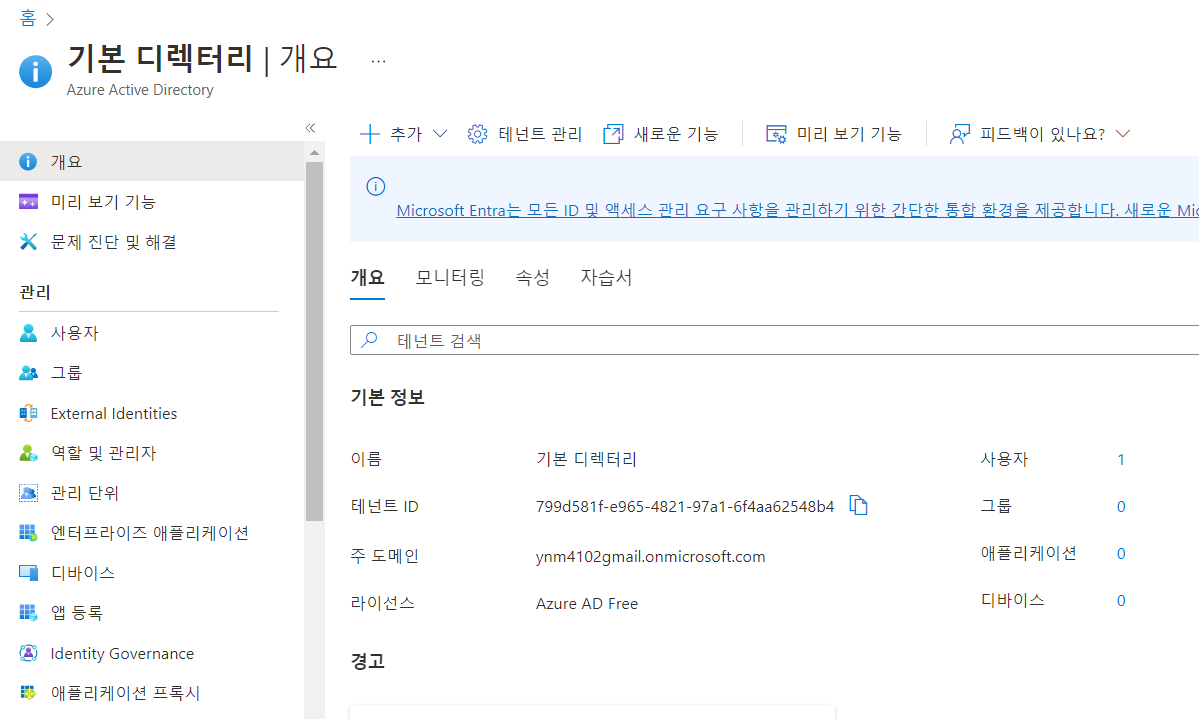Click the sidebar scrollbar up arrow
Screen dimensions: 1199x719
pyautogui.click(x=314, y=153)
